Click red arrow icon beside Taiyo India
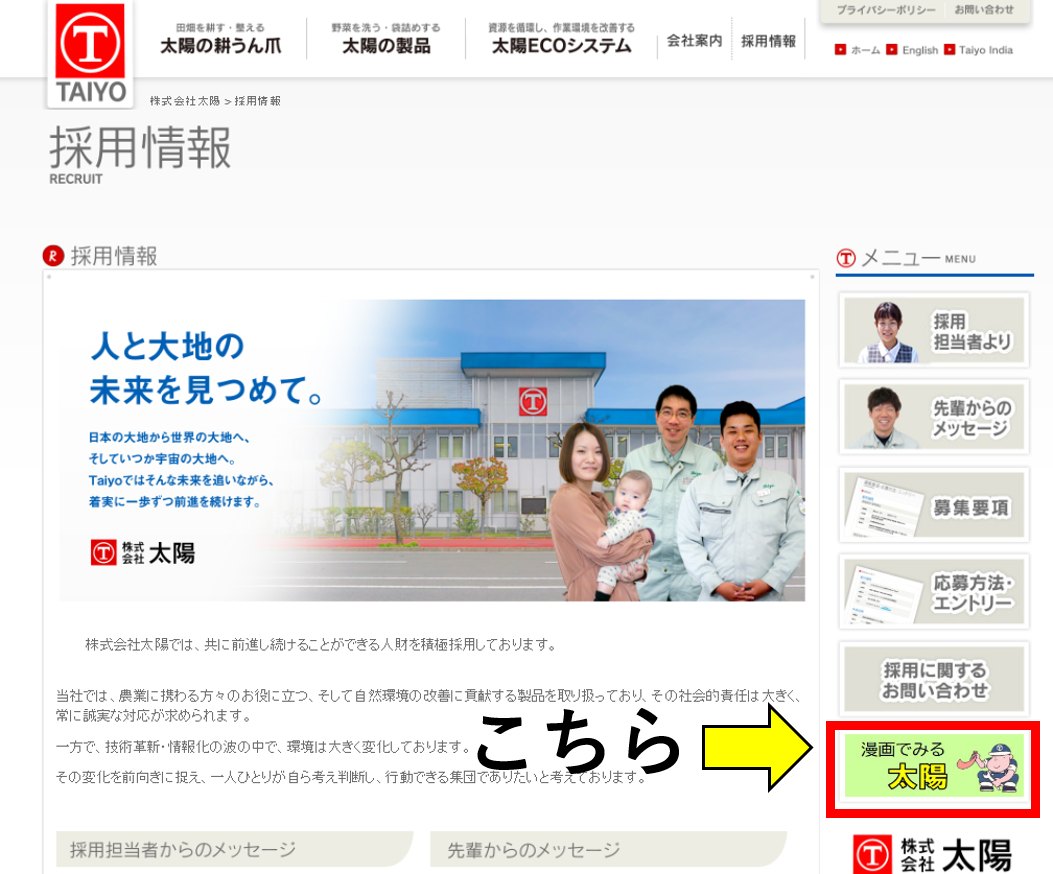The height and width of the screenshot is (874, 1053). click(x=949, y=50)
